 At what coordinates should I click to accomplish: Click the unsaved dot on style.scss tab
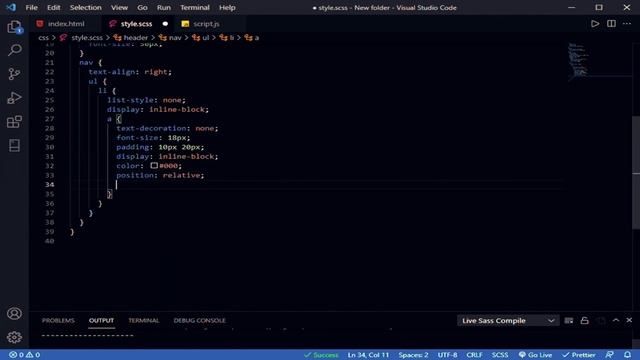click(165, 24)
